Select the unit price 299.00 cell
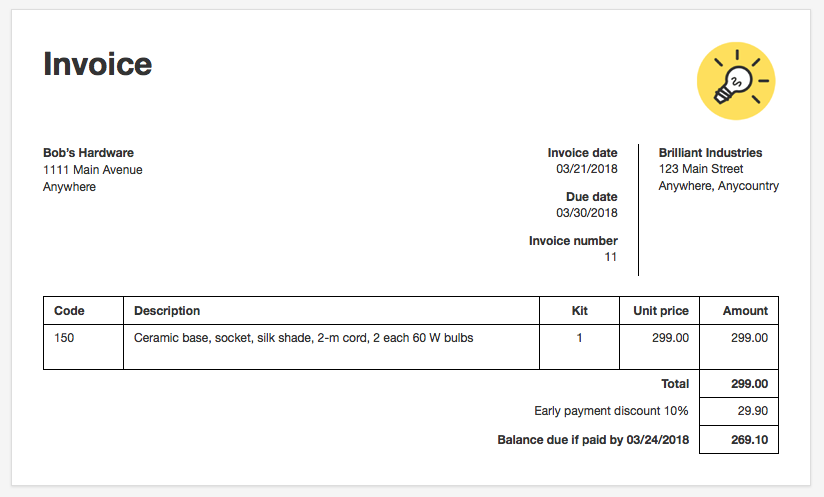Image resolution: width=824 pixels, height=497 pixels. point(660,347)
